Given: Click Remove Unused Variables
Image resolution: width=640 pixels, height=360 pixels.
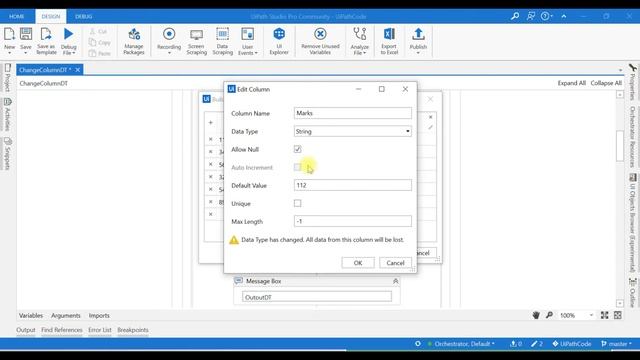Looking at the screenshot, I should coord(320,41).
